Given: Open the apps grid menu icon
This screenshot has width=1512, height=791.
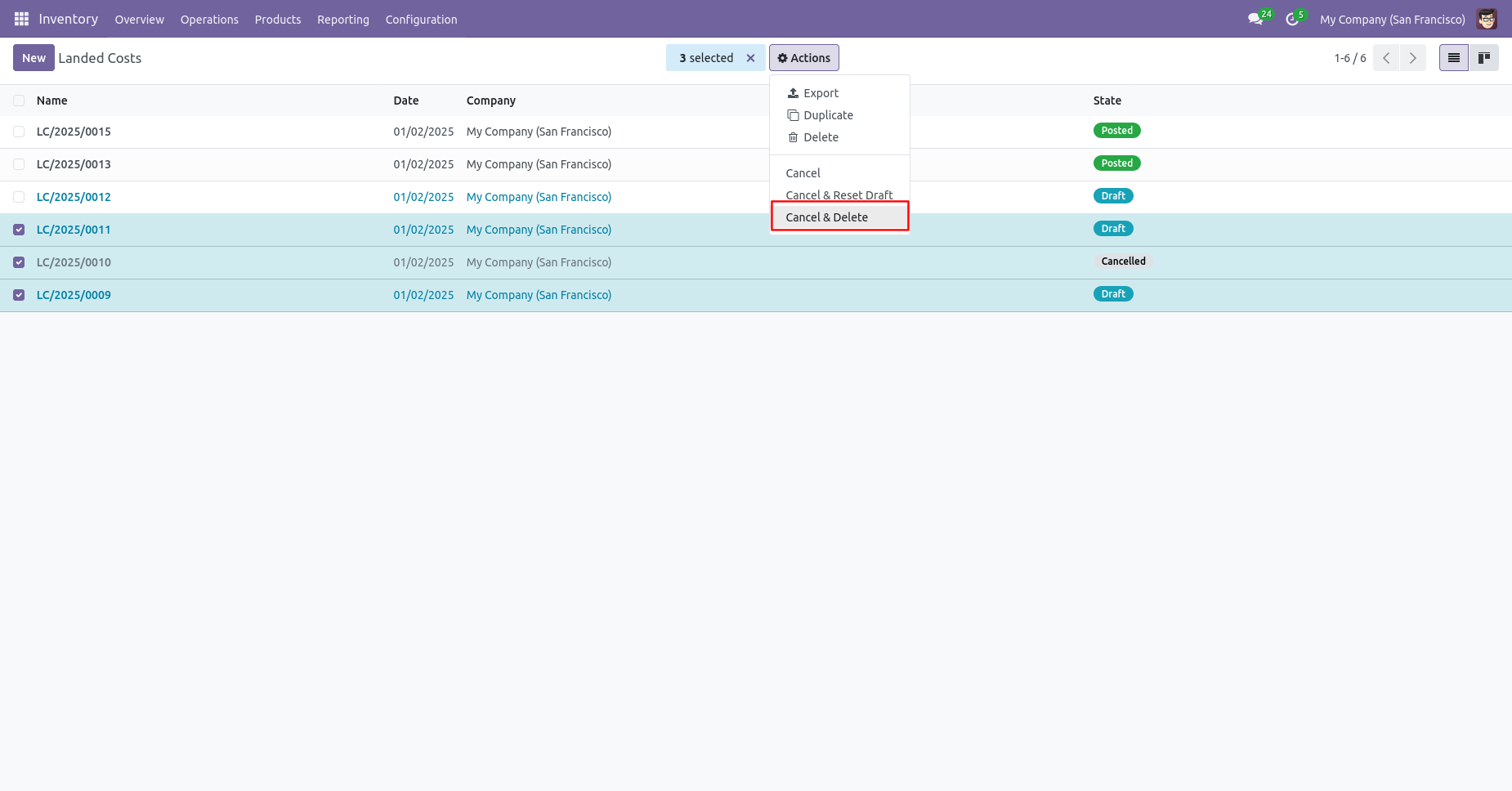Looking at the screenshot, I should tap(21, 19).
